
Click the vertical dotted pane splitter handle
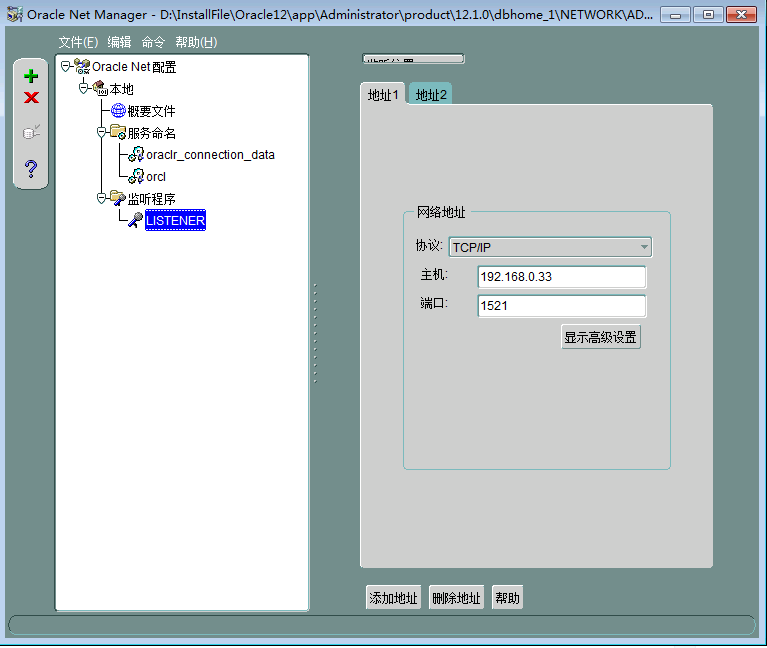click(316, 333)
